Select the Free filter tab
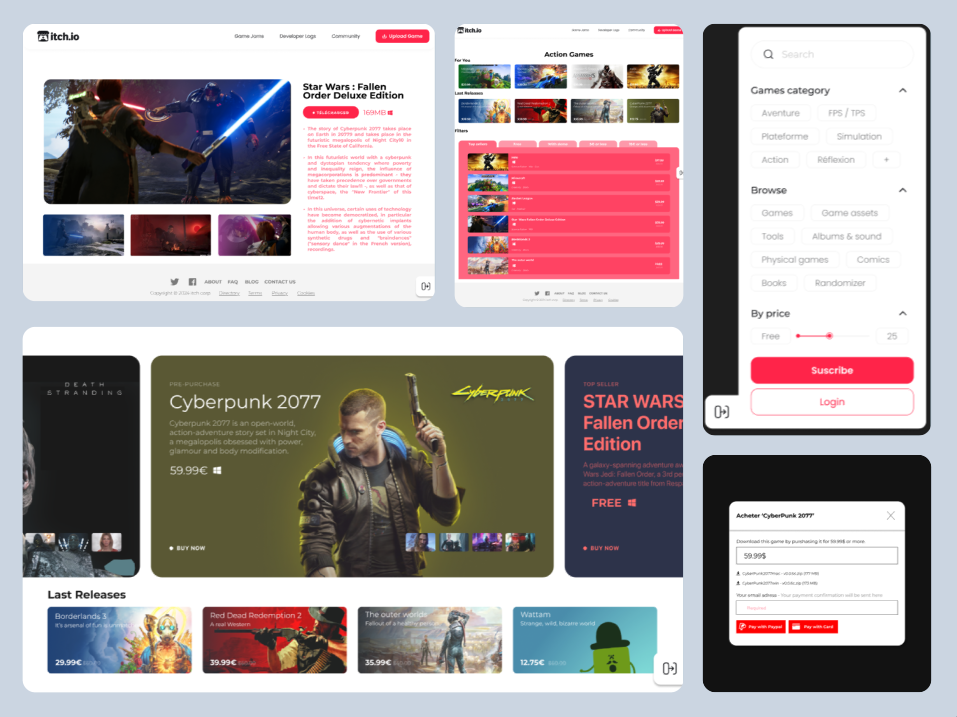The width and height of the screenshot is (957, 717). (517, 144)
